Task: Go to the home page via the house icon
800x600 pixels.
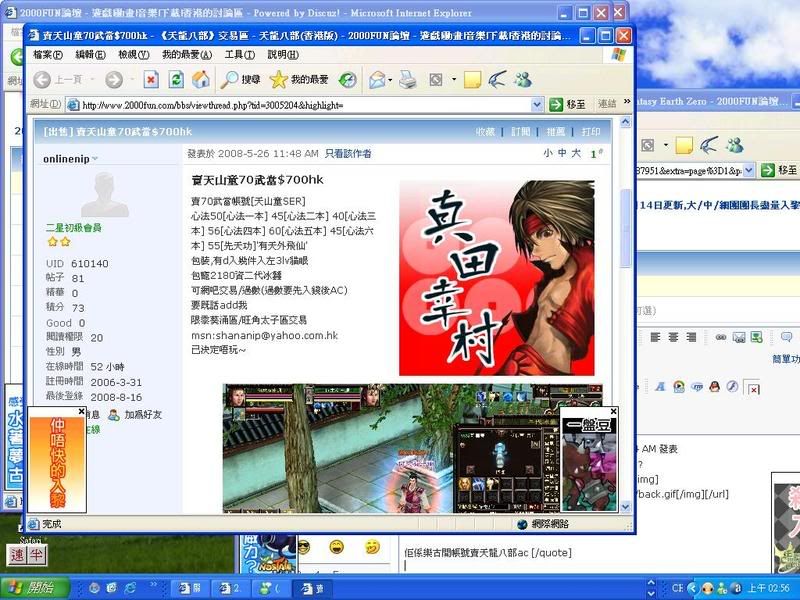Action: [x=201, y=80]
